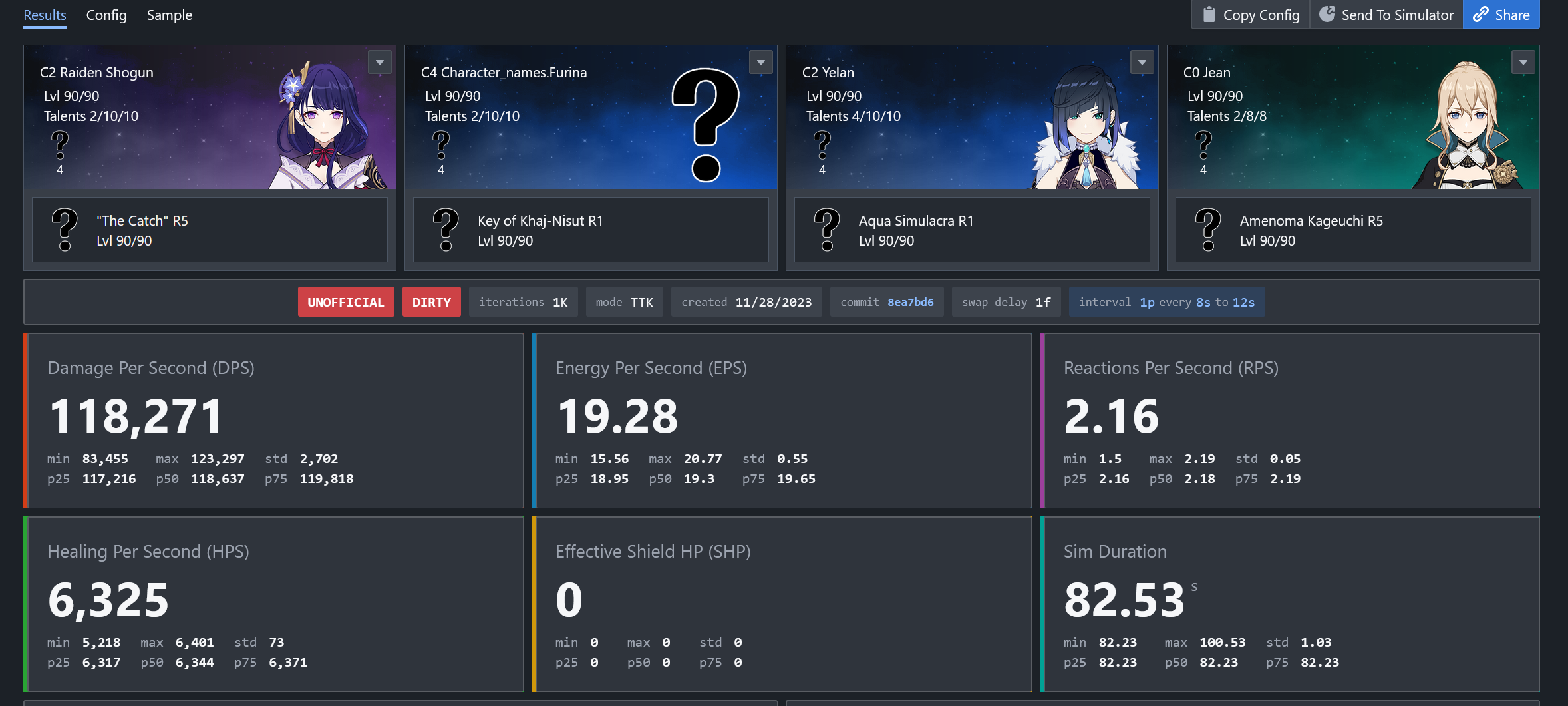Click Reactions Per Second (RPS) heading
The width and height of the screenshot is (1568, 706).
(1171, 368)
